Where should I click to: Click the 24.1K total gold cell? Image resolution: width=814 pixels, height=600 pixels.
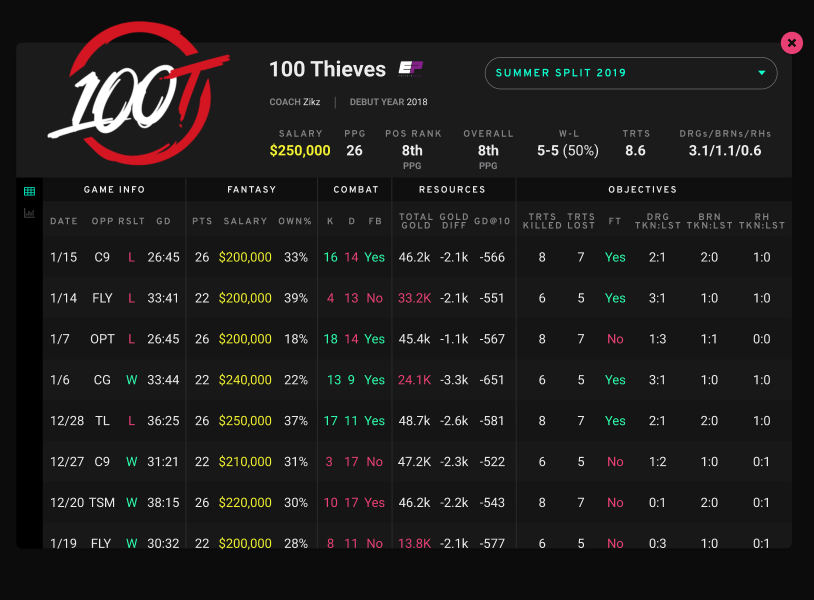[x=414, y=380]
